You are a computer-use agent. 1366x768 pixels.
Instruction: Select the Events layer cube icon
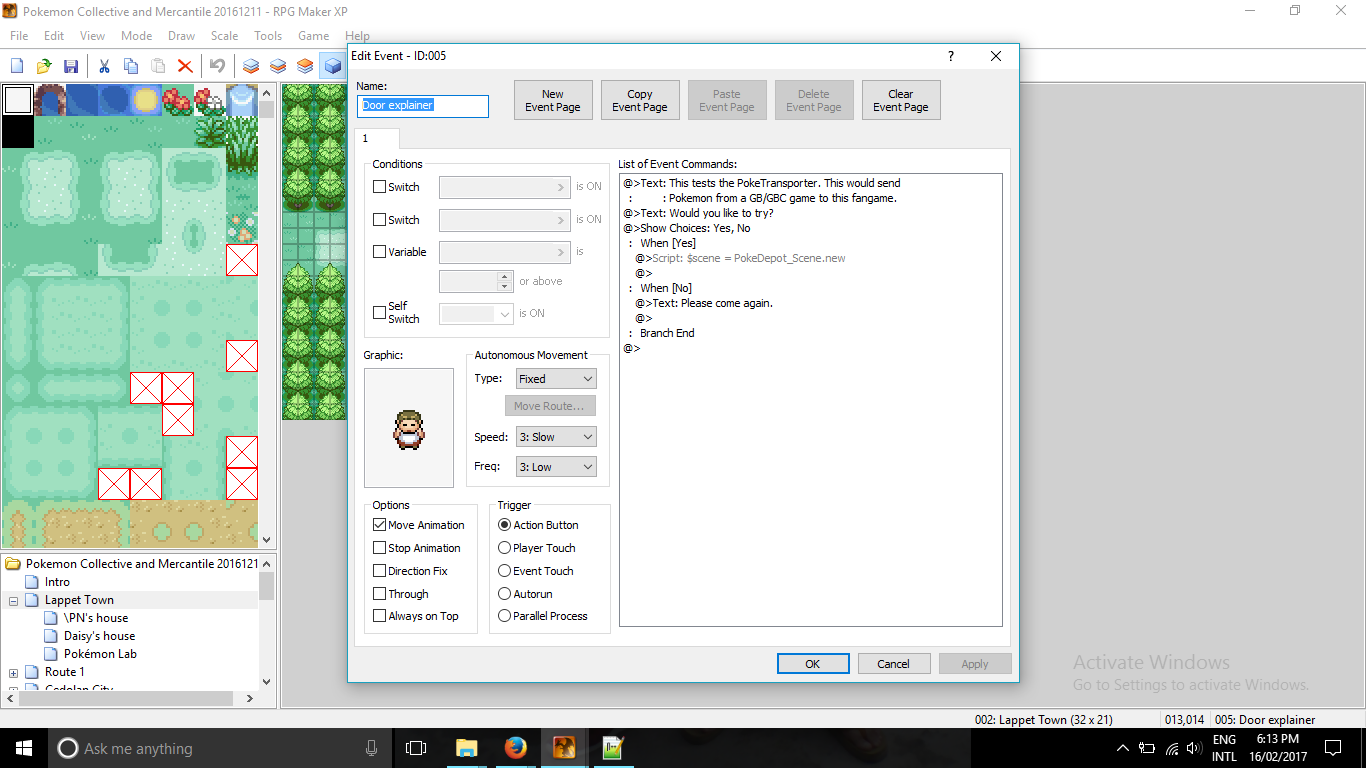(x=332, y=66)
